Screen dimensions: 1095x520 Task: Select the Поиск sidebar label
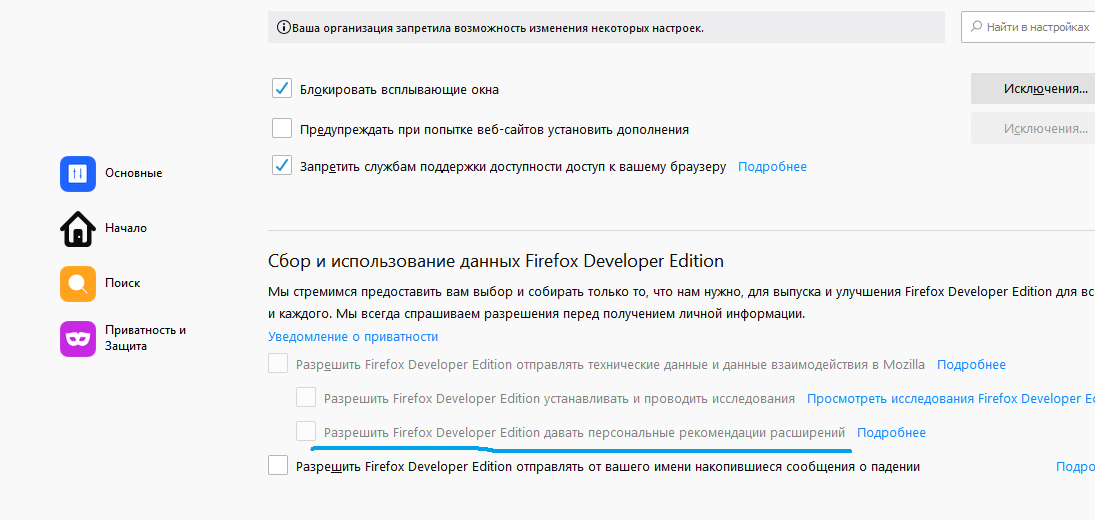pos(122,283)
